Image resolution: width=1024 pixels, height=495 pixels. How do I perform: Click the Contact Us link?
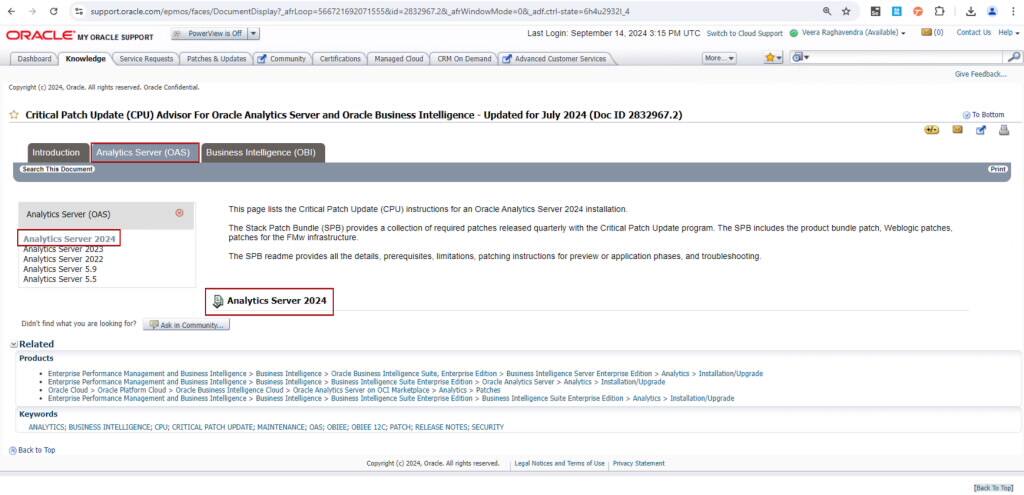[x=973, y=33]
